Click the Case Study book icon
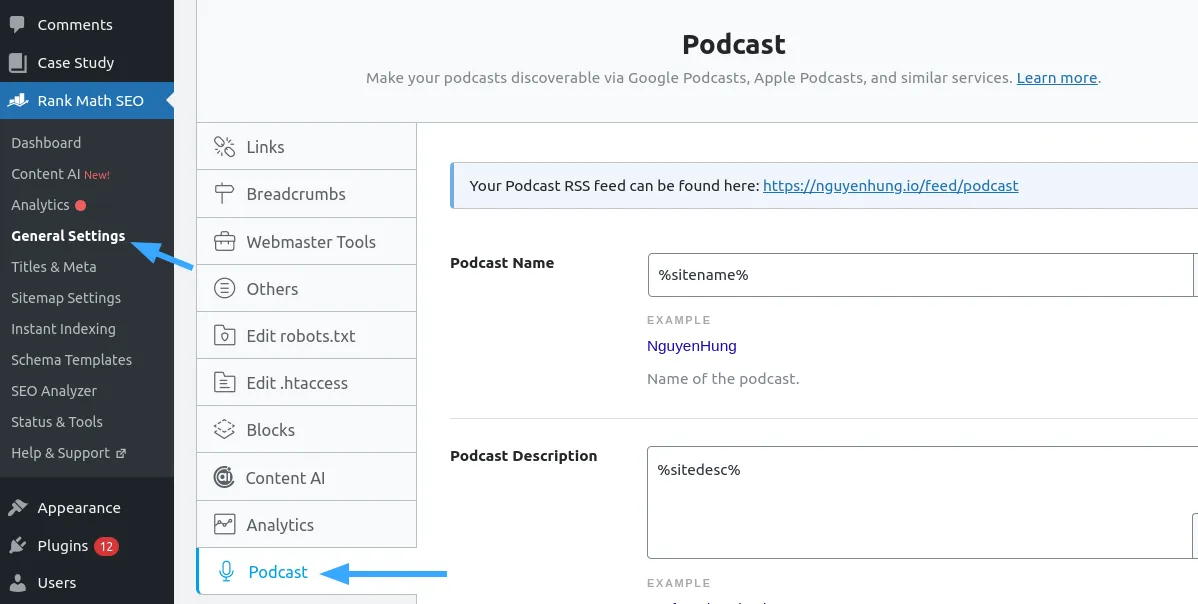Image resolution: width=1198 pixels, height=604 pixels. pos(17,63)
